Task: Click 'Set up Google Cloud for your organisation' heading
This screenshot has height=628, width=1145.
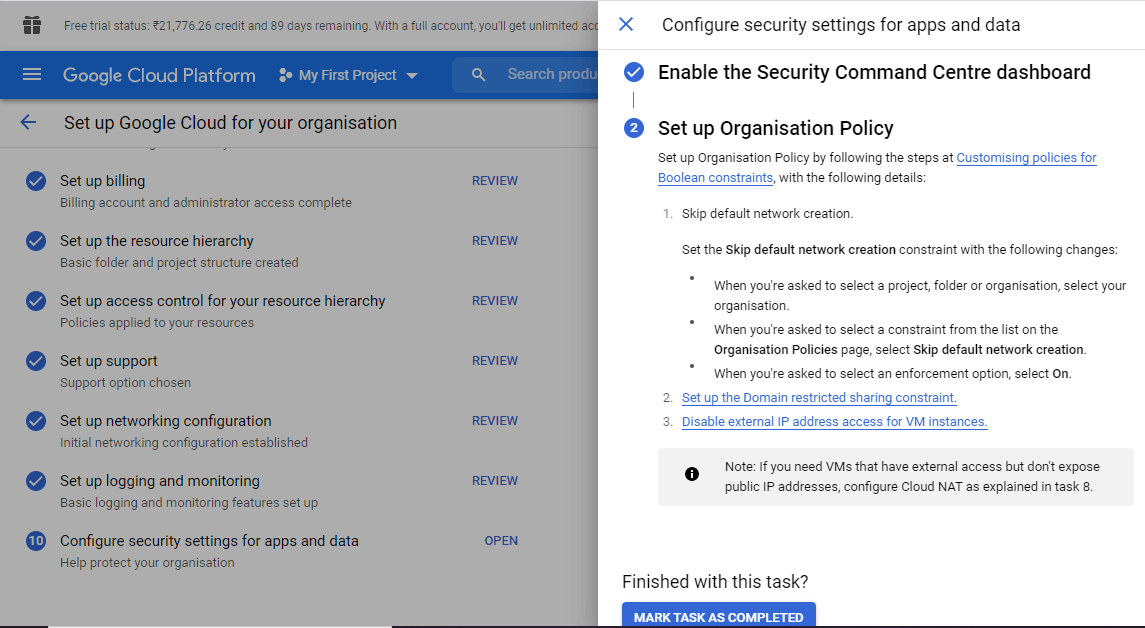Action: (x=230, y=122)
